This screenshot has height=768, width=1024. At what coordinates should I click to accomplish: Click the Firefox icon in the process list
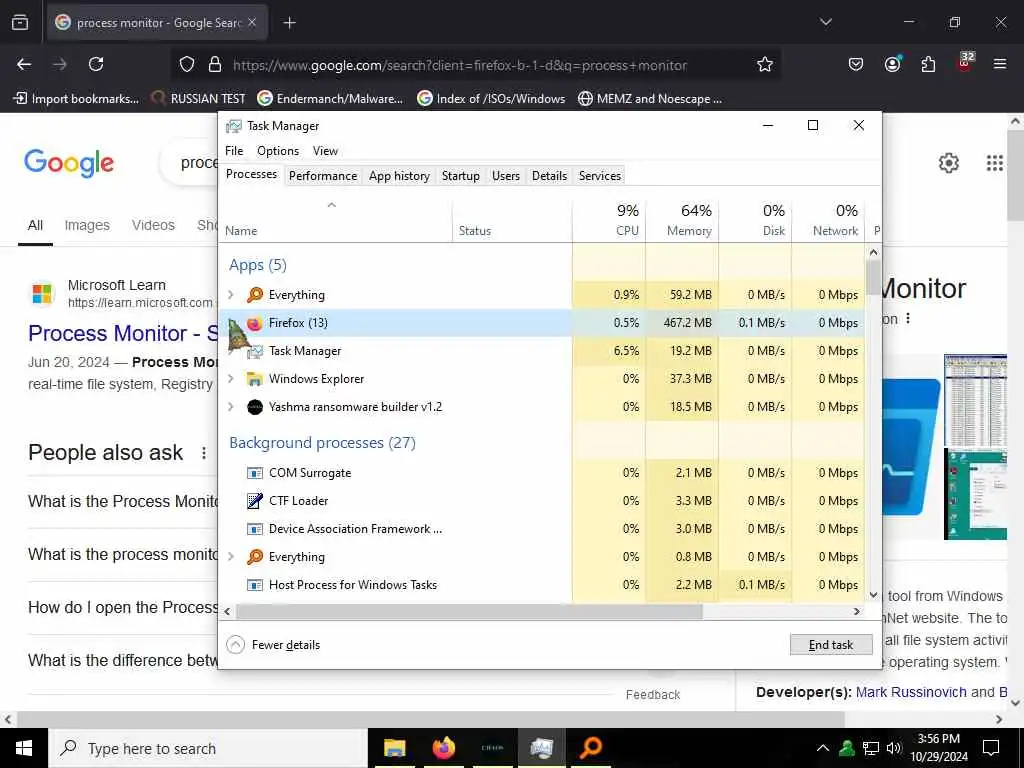point(255,323)
